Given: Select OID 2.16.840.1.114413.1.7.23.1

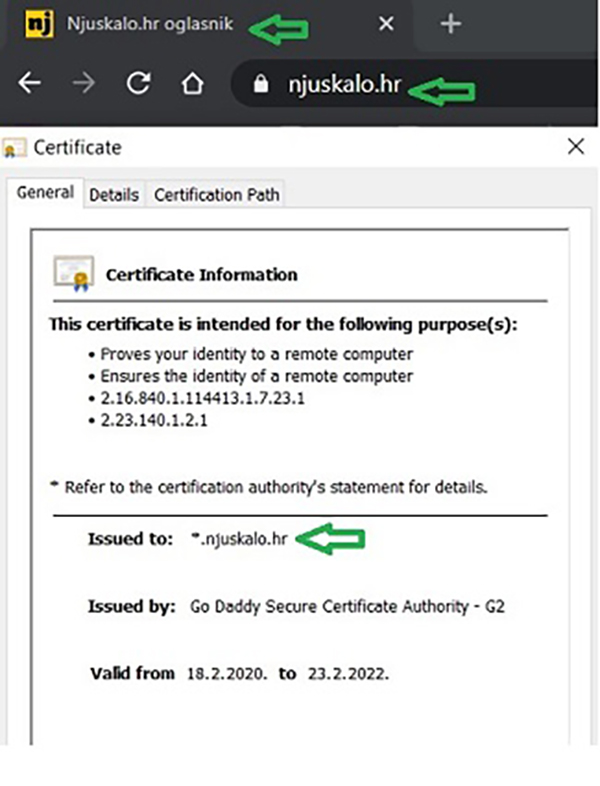Looking at the screenshot, I should (x=203, y=399).
